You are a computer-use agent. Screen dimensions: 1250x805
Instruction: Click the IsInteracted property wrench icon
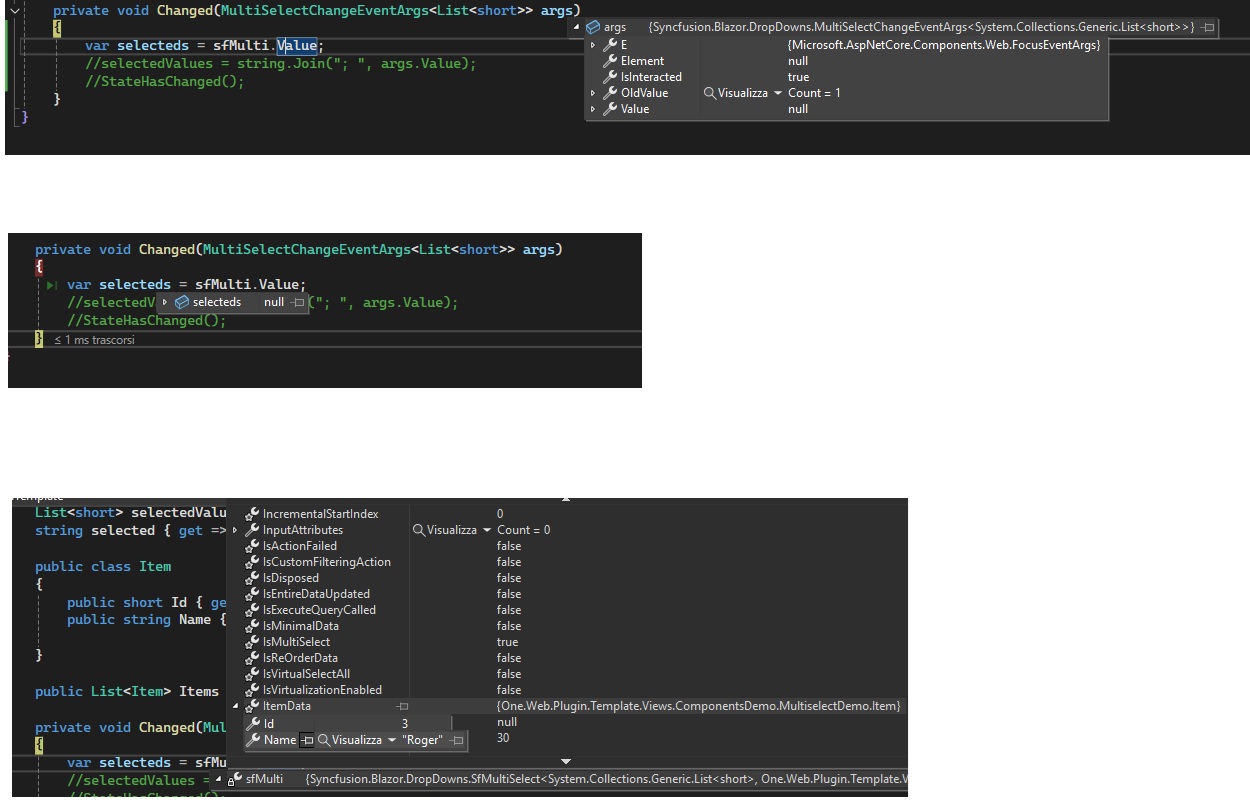click(609, 77)
